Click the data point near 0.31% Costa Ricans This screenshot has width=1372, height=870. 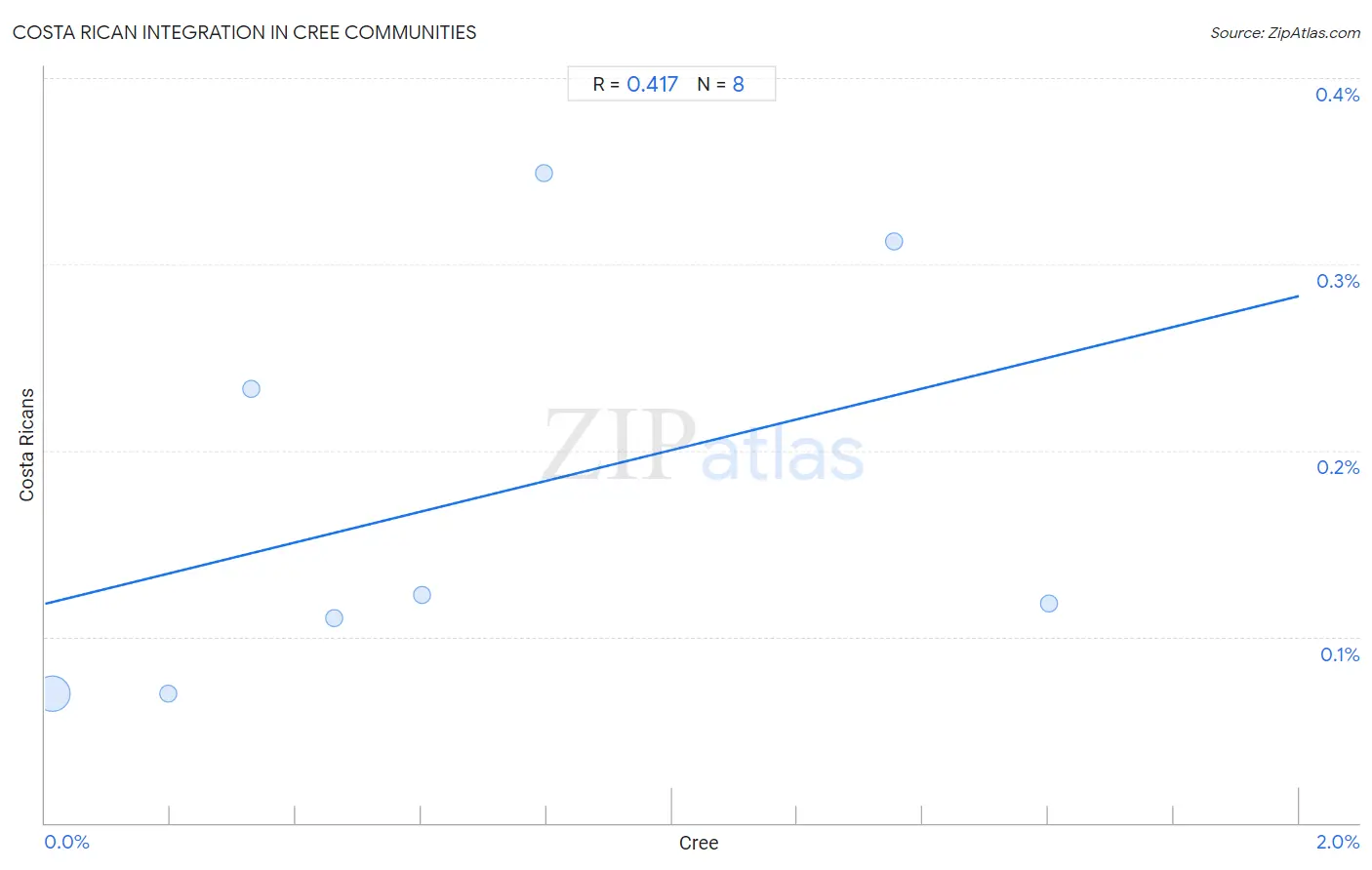(894, 241)
